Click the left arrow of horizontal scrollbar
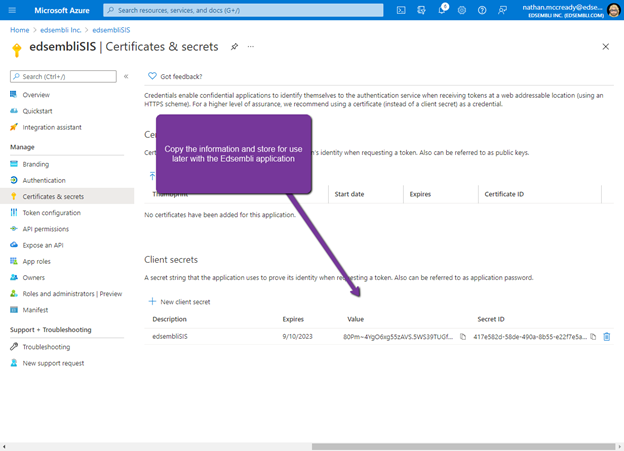Image resolution: width=624 pixels, height=451 pixels. point(4,447)
